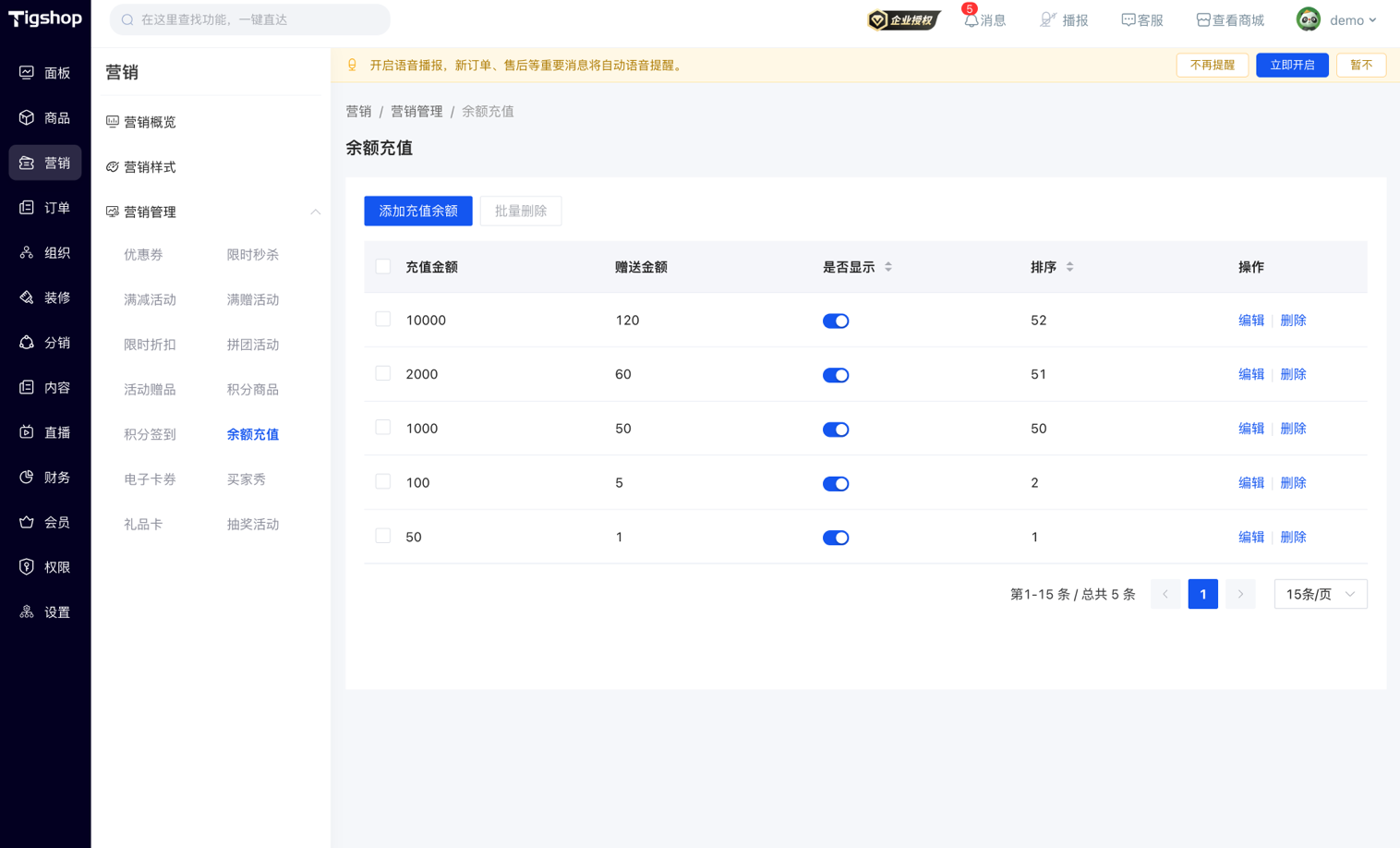Select page 1 in pagination
1400x848 pixels.
click(x=1202, y=594)
